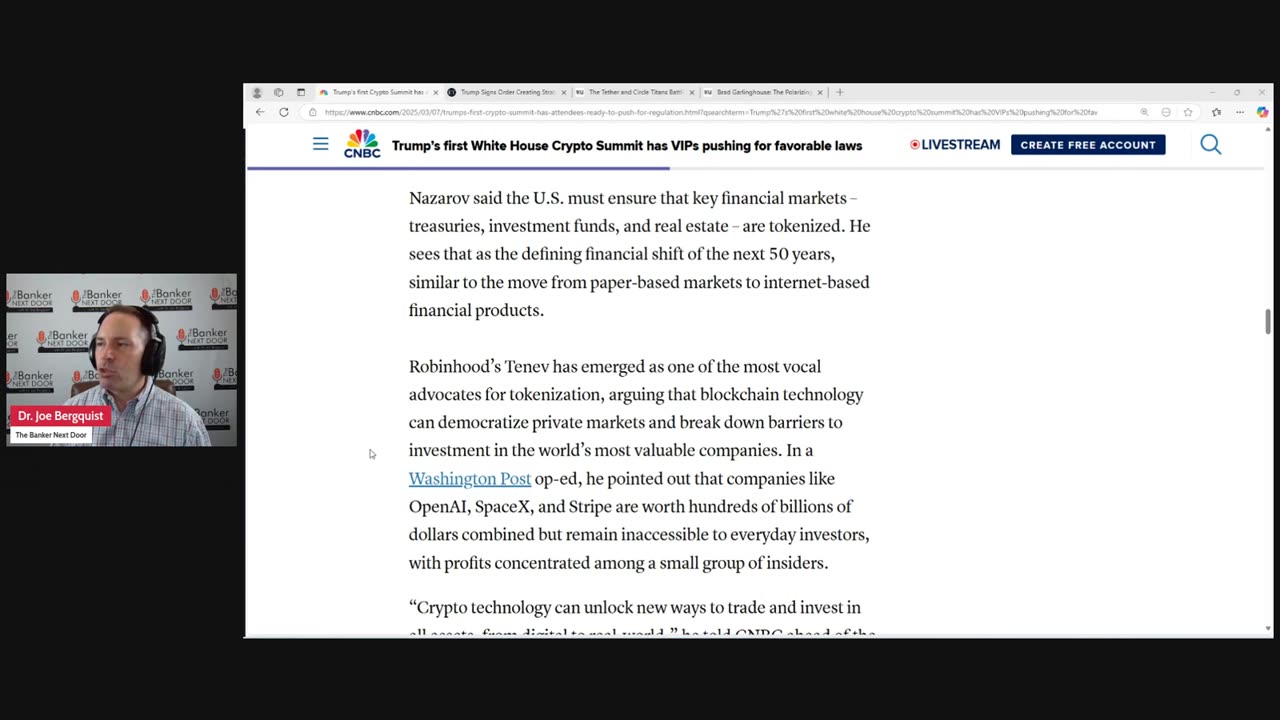Open the CNBC search magnifier
This screenshot has width=1280, height=720.
tap(1210, 145)
